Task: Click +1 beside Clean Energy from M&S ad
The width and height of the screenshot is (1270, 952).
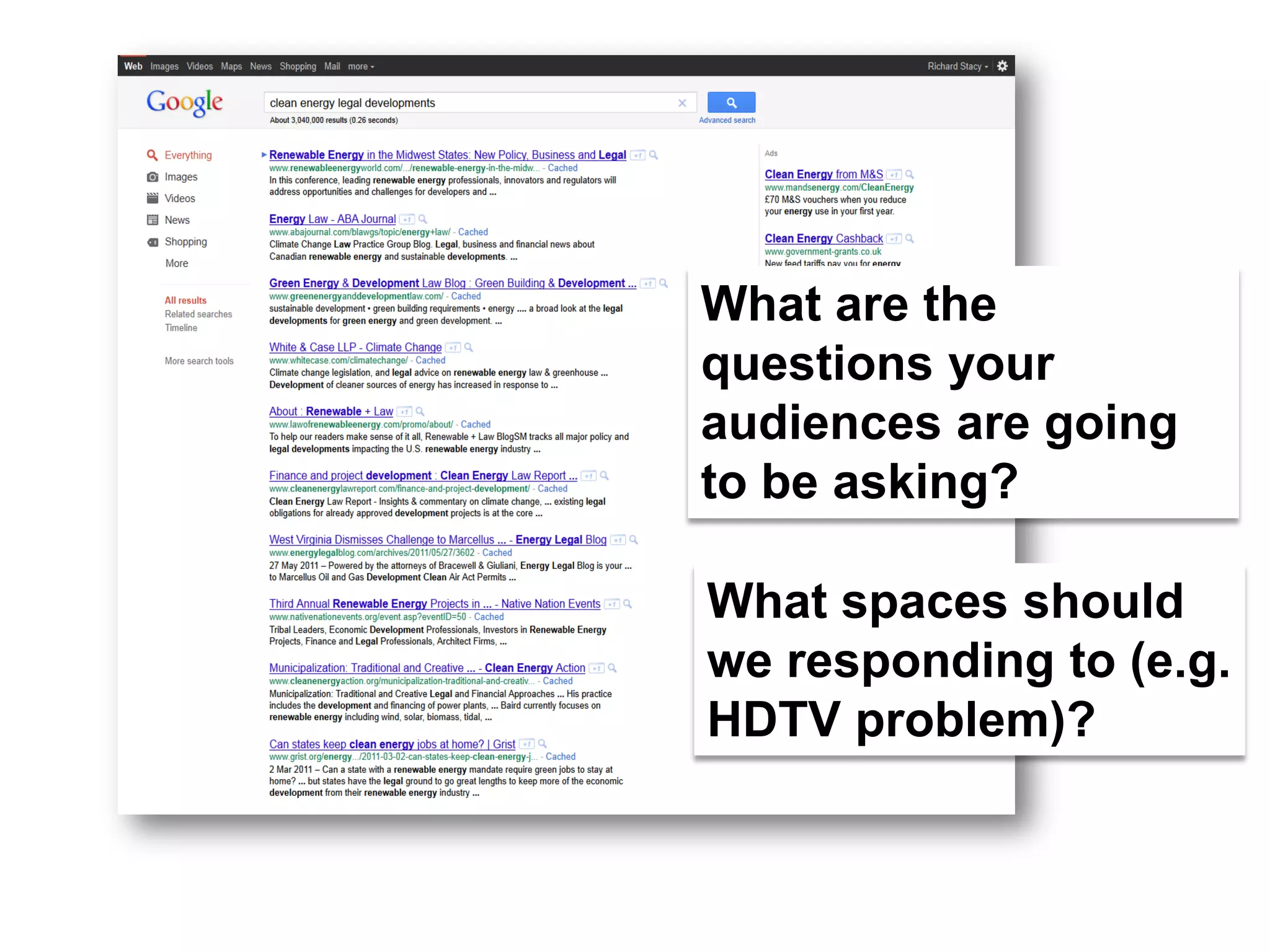Action: point(894,175)
